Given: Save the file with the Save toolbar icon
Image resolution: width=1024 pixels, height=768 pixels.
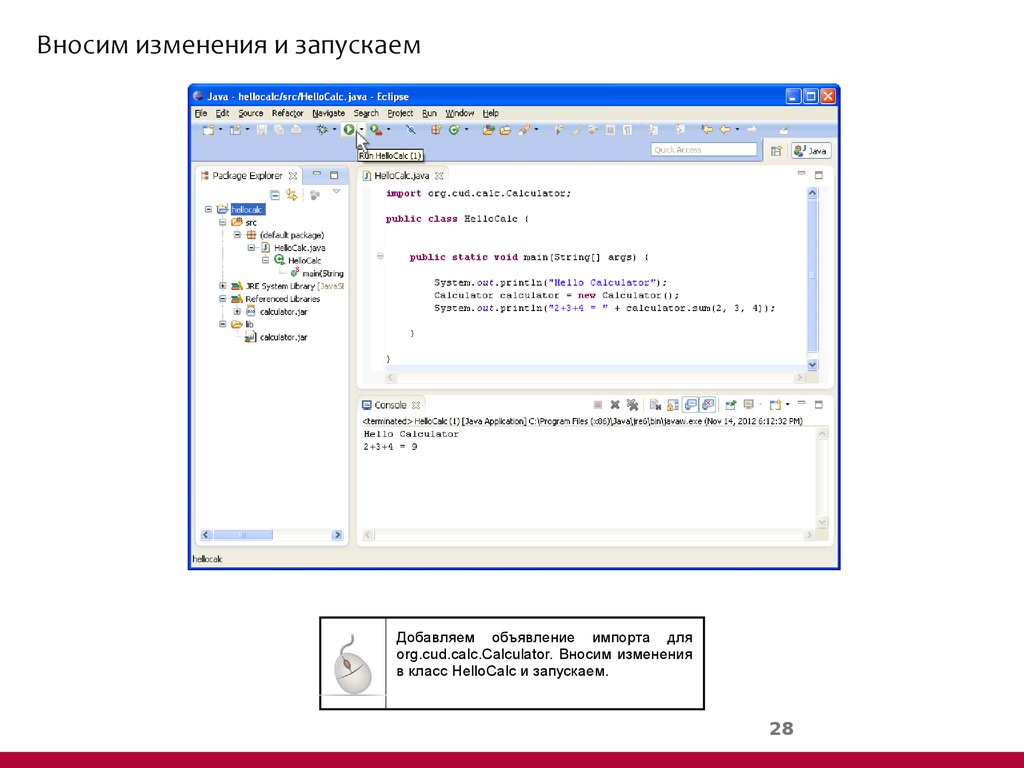Looking at the screenshot, I should click(x=261, y=130).
